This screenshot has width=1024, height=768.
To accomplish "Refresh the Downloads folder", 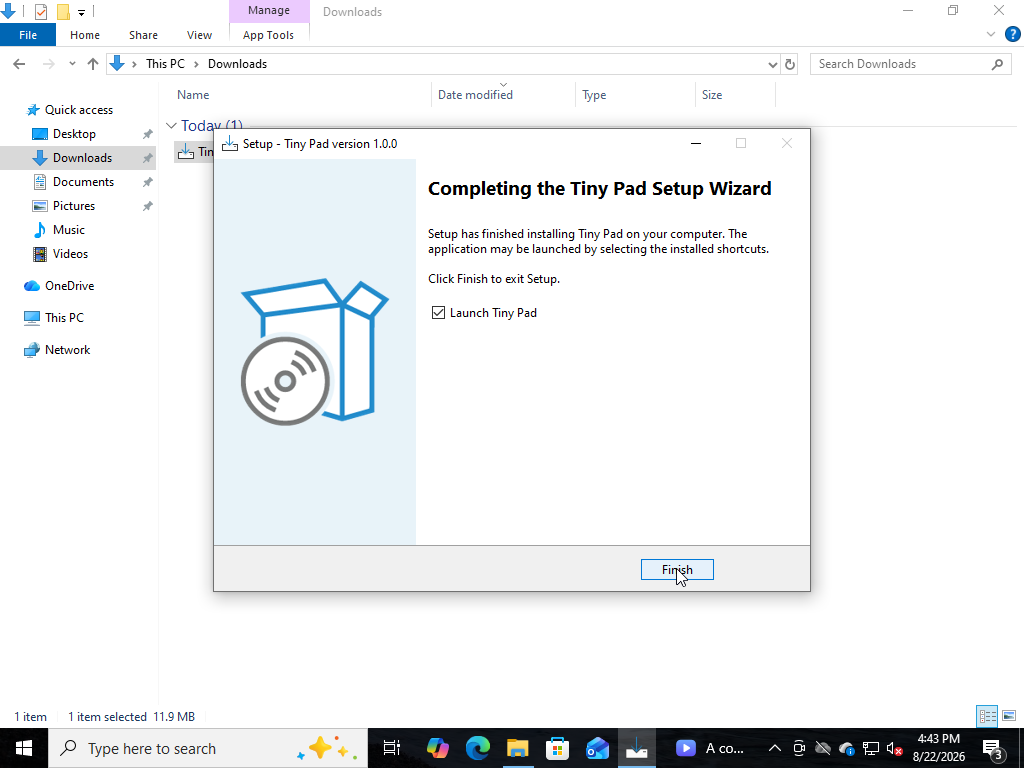I will pyautogui.click(x=790, y=64).
